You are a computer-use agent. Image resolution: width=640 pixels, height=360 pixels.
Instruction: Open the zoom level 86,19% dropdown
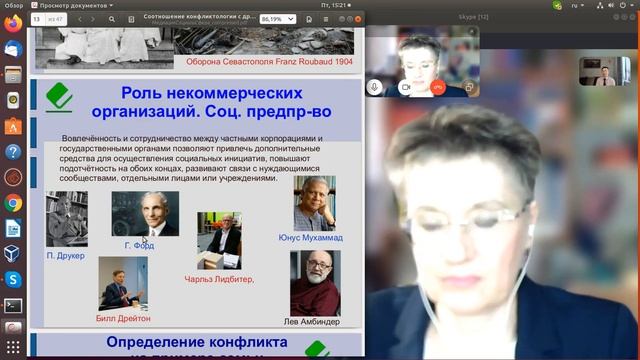(x=278, y=19)
